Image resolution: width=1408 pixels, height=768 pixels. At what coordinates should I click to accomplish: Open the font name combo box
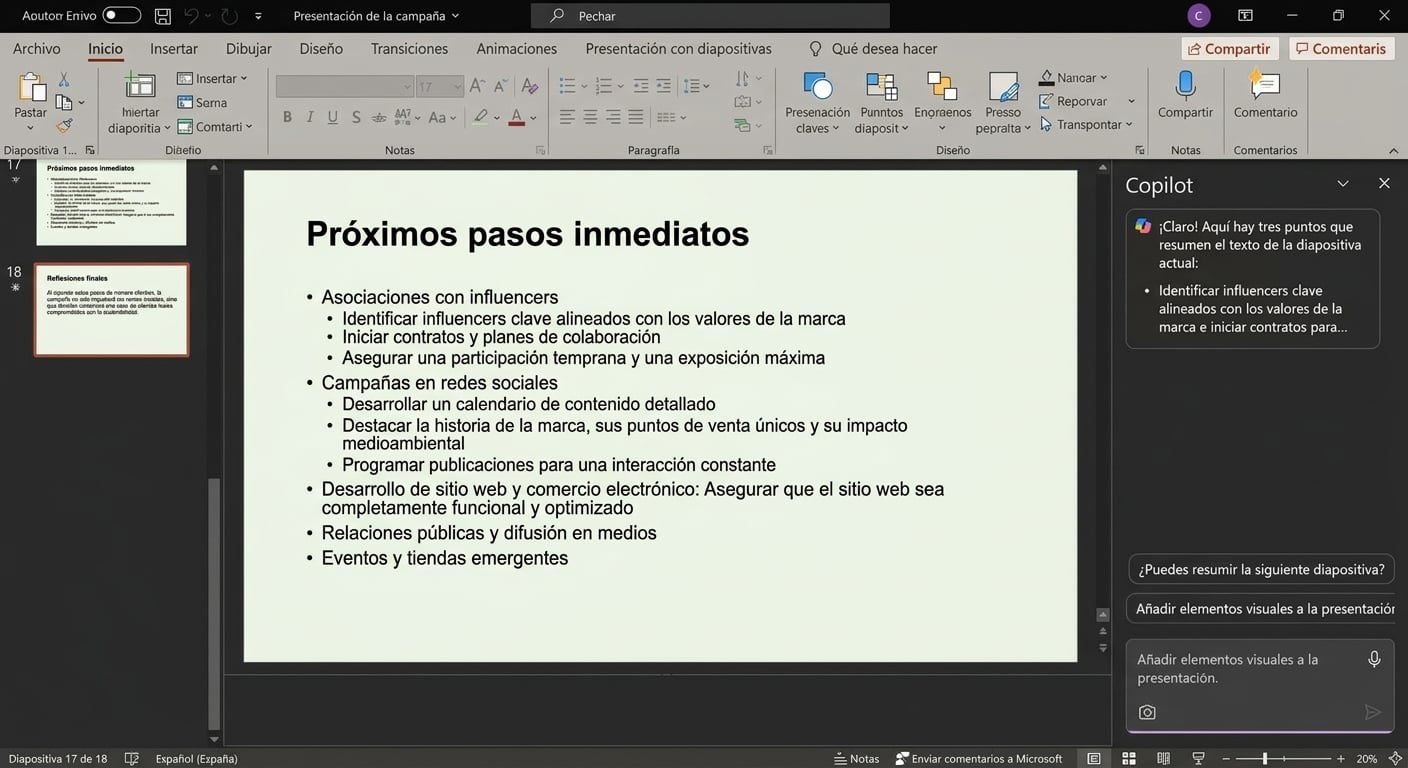pyautogui.click(x=345, y=87)
